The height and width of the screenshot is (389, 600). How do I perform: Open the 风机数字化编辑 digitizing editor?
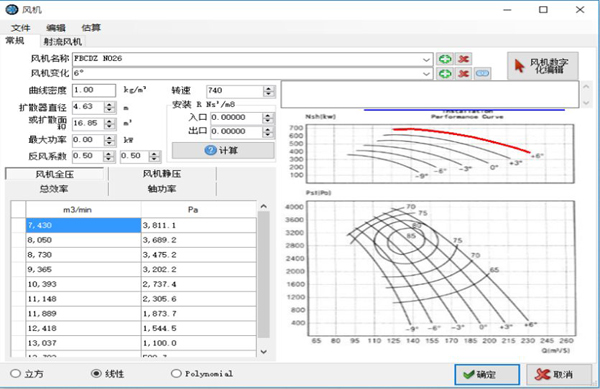coord(543,66)
